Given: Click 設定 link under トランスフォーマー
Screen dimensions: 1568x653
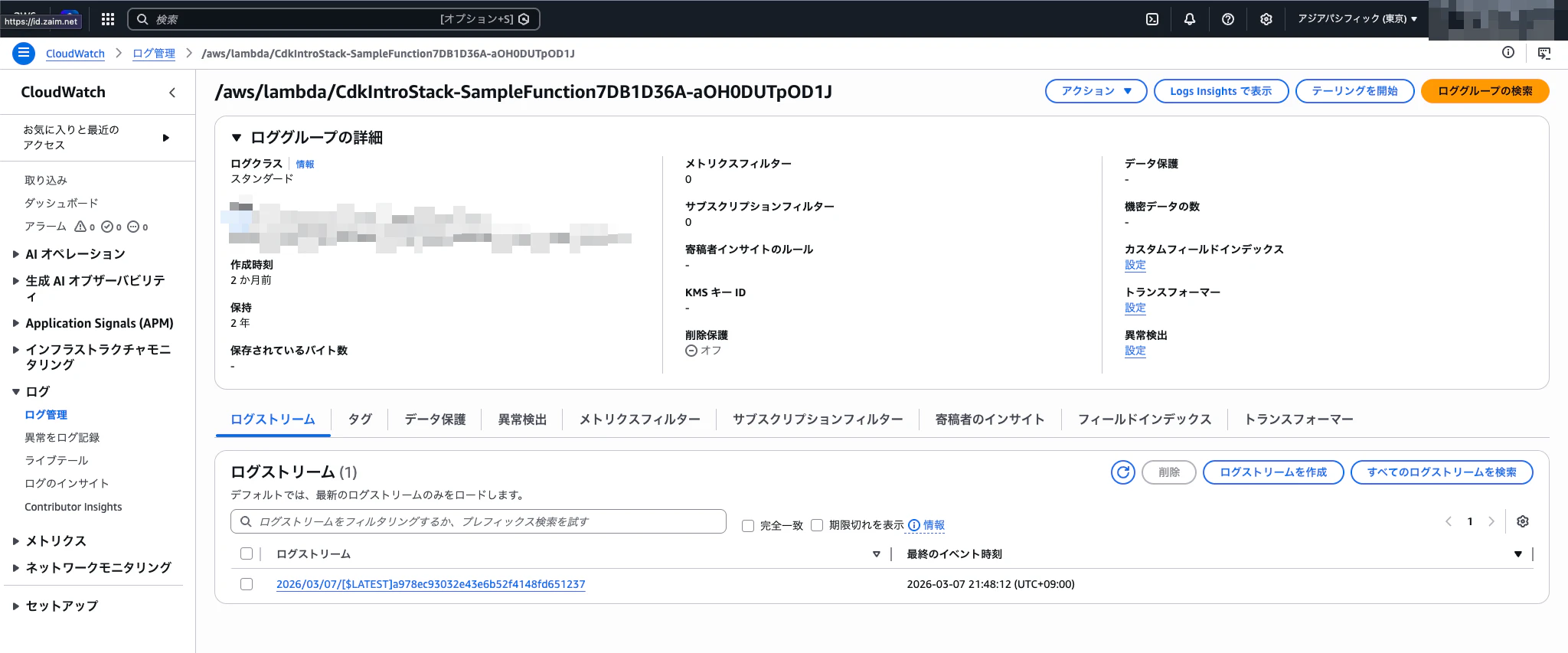Looking at the screenshot, I should [1135, 308].
